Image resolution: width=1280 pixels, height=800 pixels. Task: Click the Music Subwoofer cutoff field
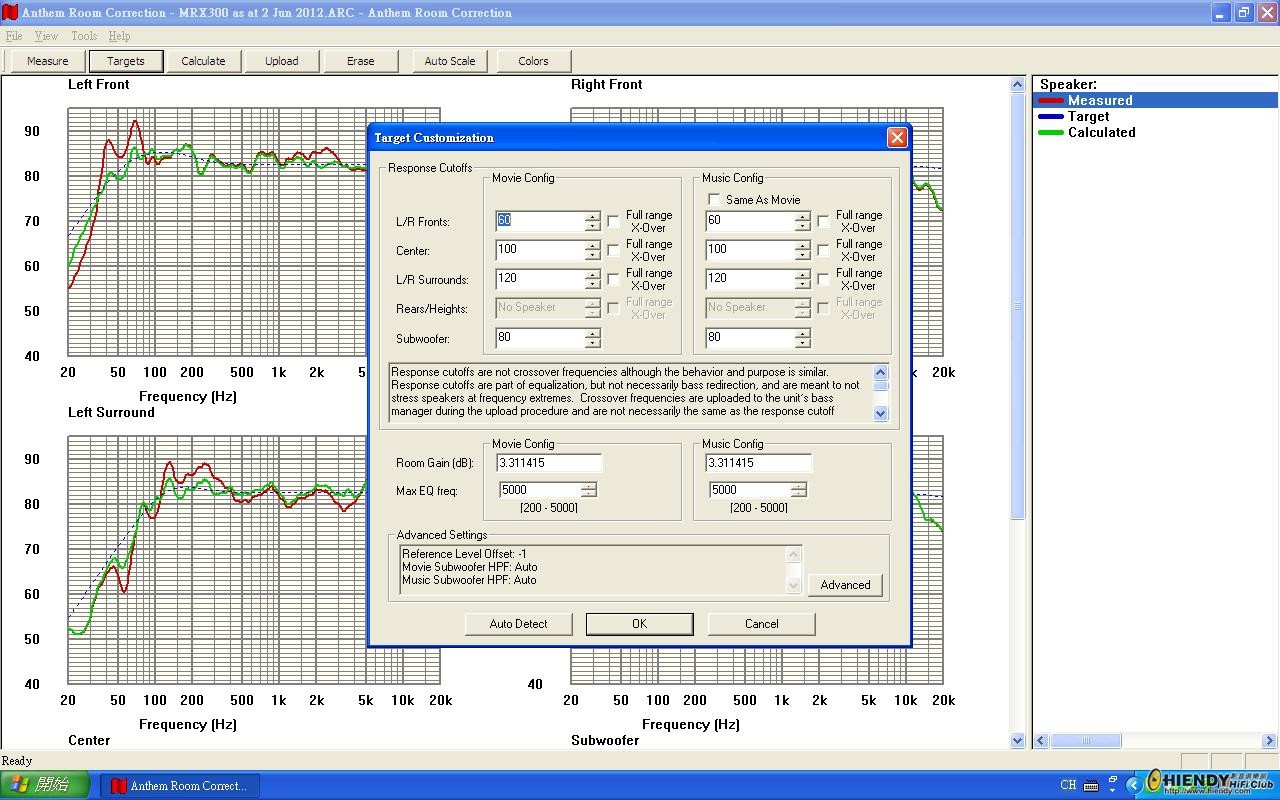750,338
